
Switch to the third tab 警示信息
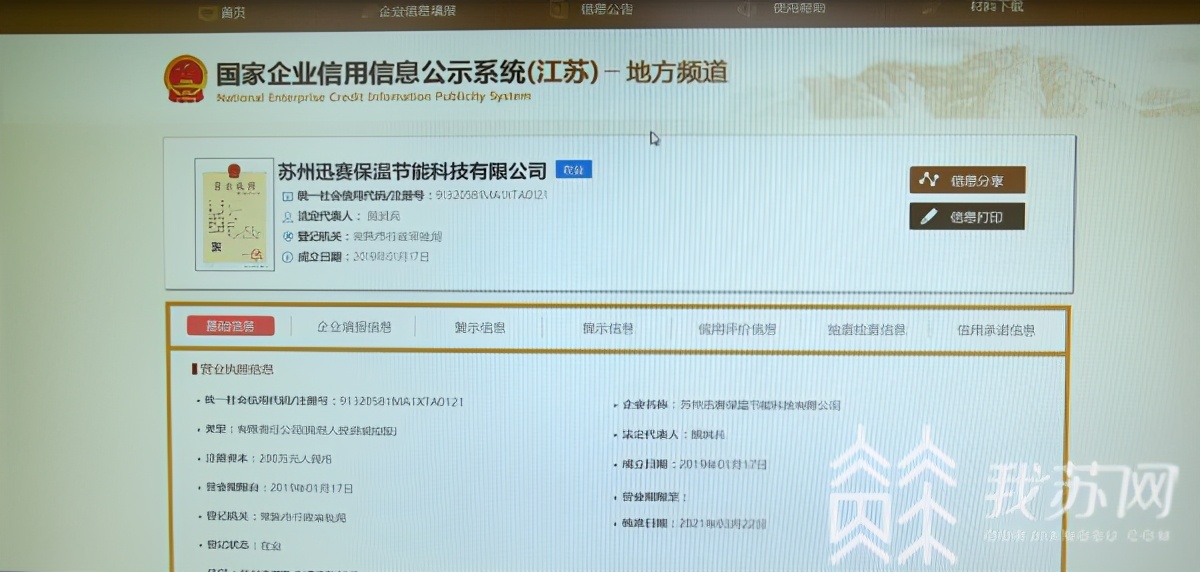click(x=480, y=328)
